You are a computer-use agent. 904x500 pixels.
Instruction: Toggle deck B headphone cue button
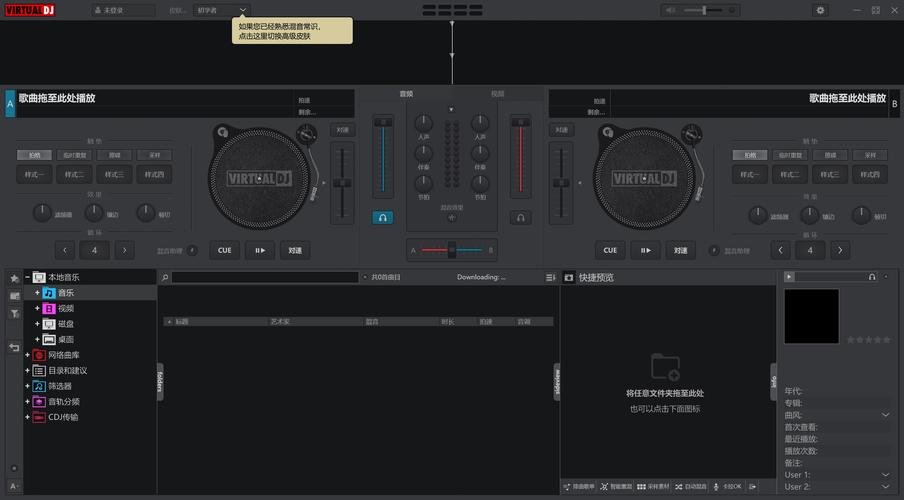click(520, 217)
